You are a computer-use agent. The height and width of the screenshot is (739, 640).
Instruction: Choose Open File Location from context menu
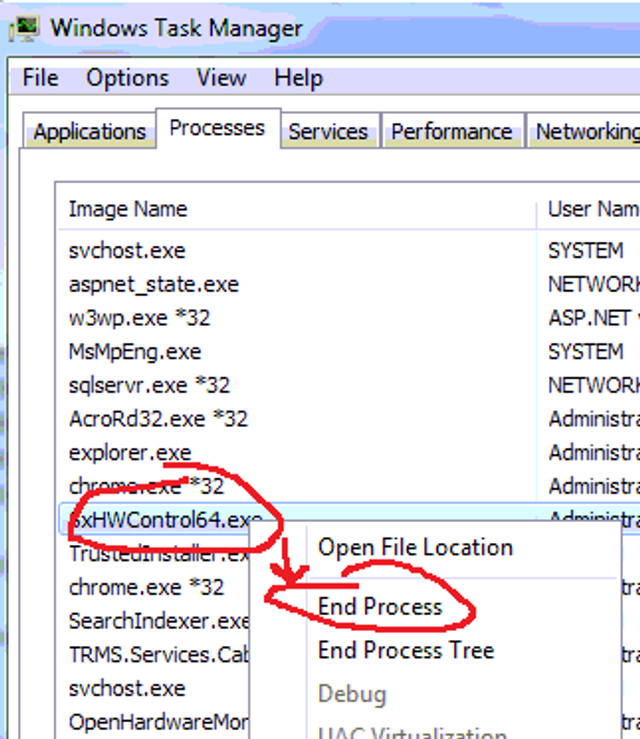click(x=415, y=547)
